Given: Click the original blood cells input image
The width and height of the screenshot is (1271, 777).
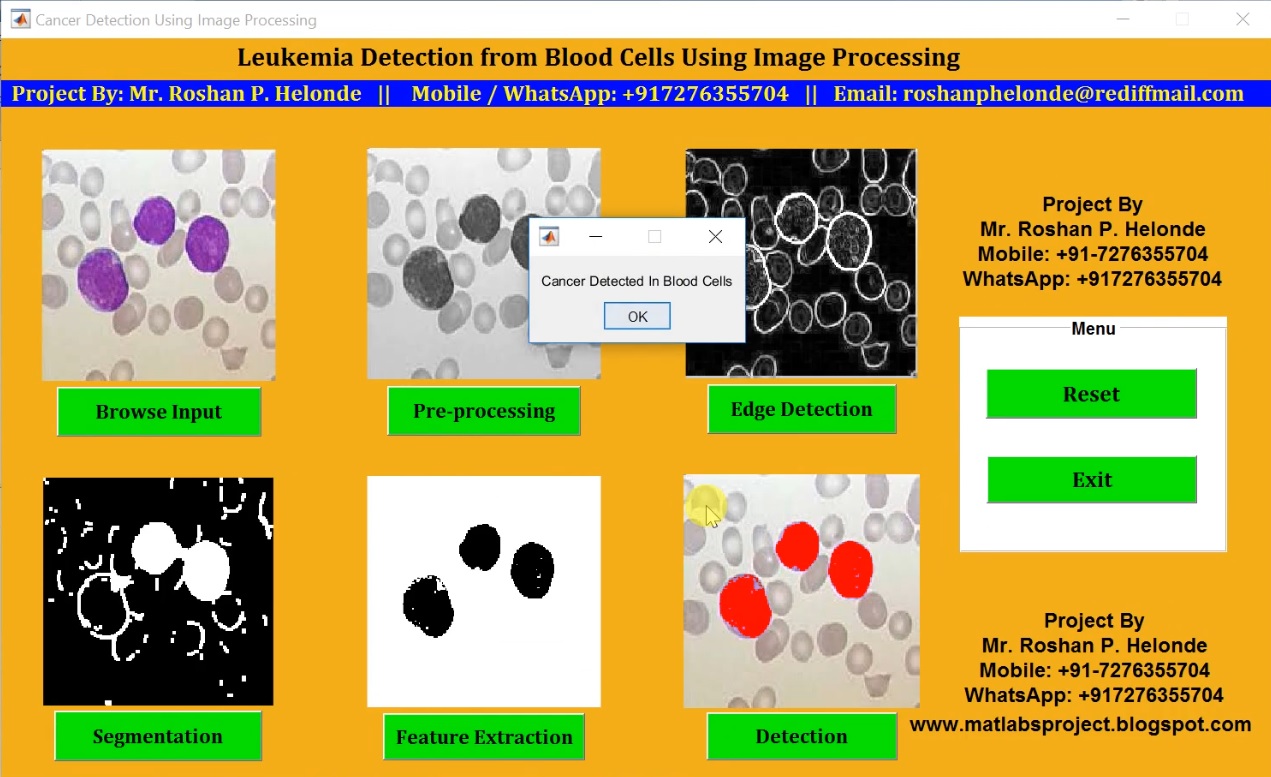Looking at the screenshot, I should pos(158,265).
